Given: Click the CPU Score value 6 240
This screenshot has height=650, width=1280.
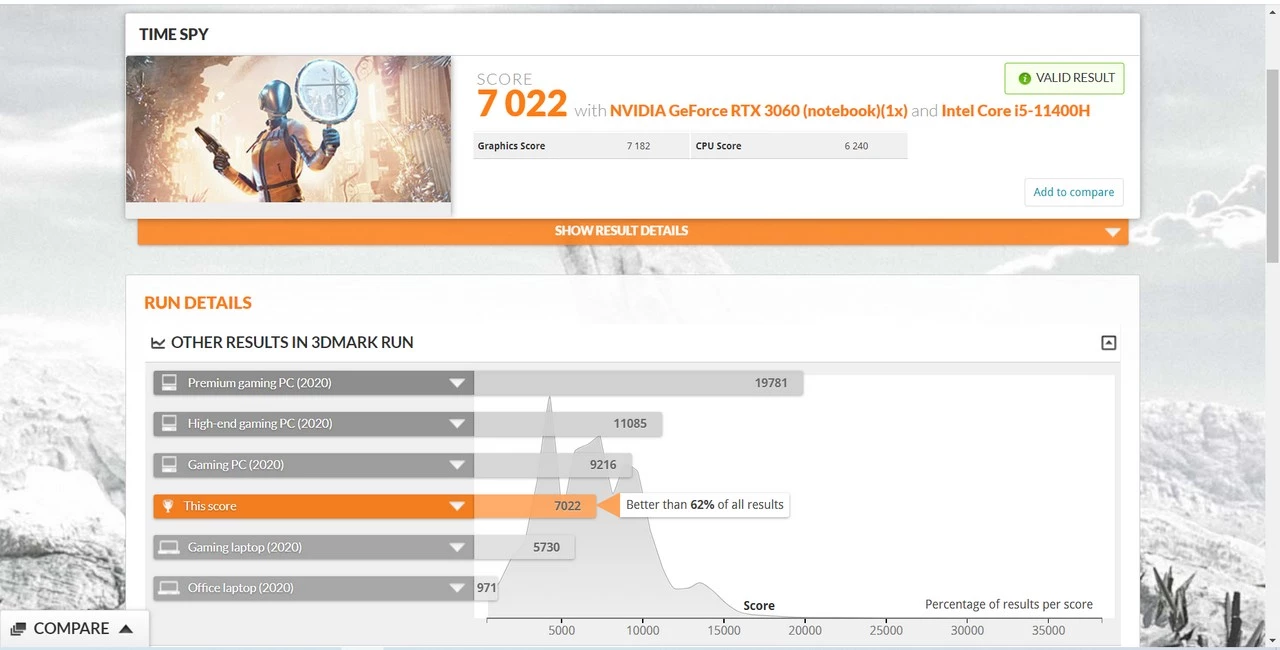Looking at the screenshot, I should pos(856,146).
